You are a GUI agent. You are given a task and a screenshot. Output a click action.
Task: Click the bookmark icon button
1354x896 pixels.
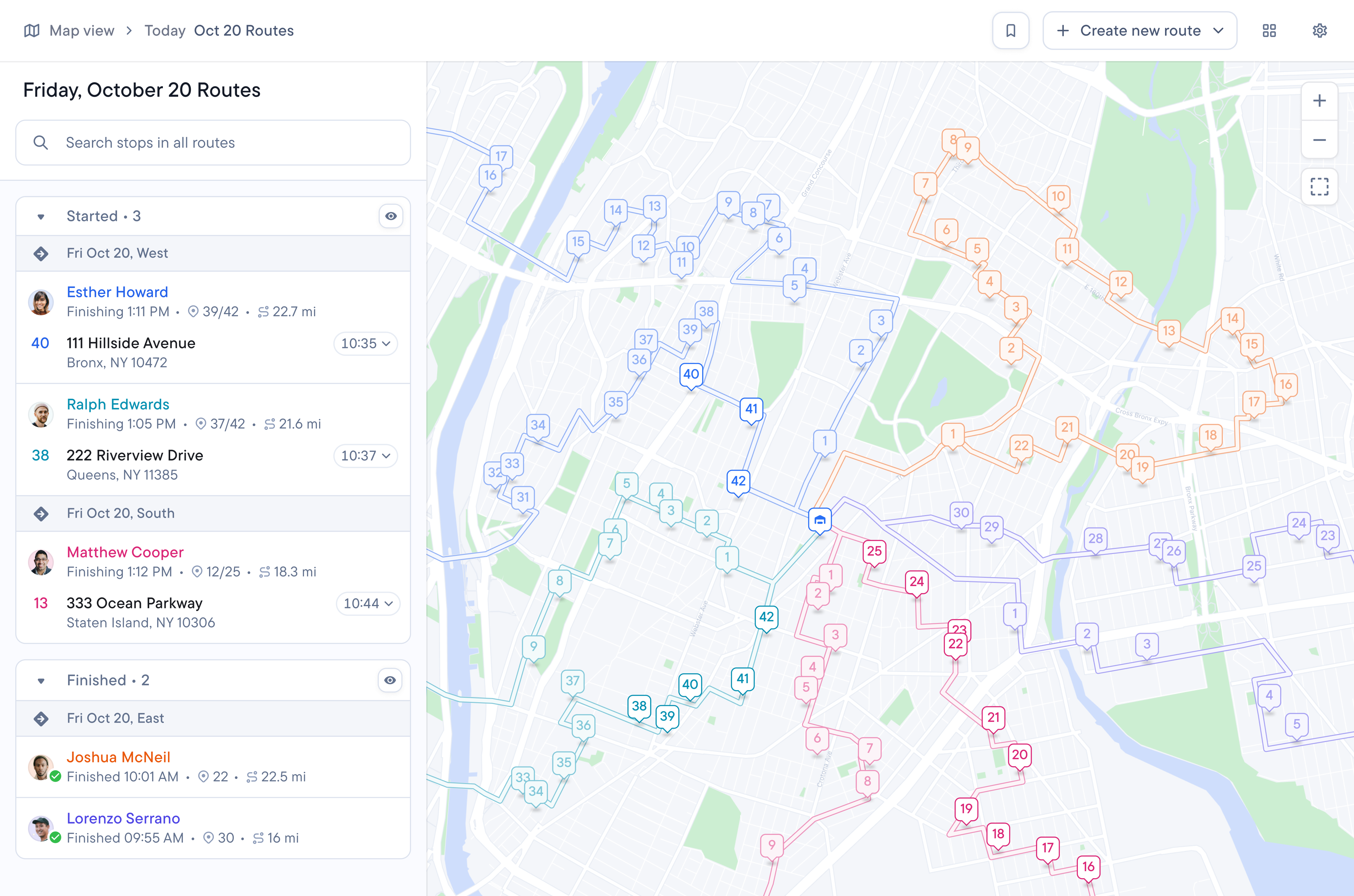tap(1010, 31)
